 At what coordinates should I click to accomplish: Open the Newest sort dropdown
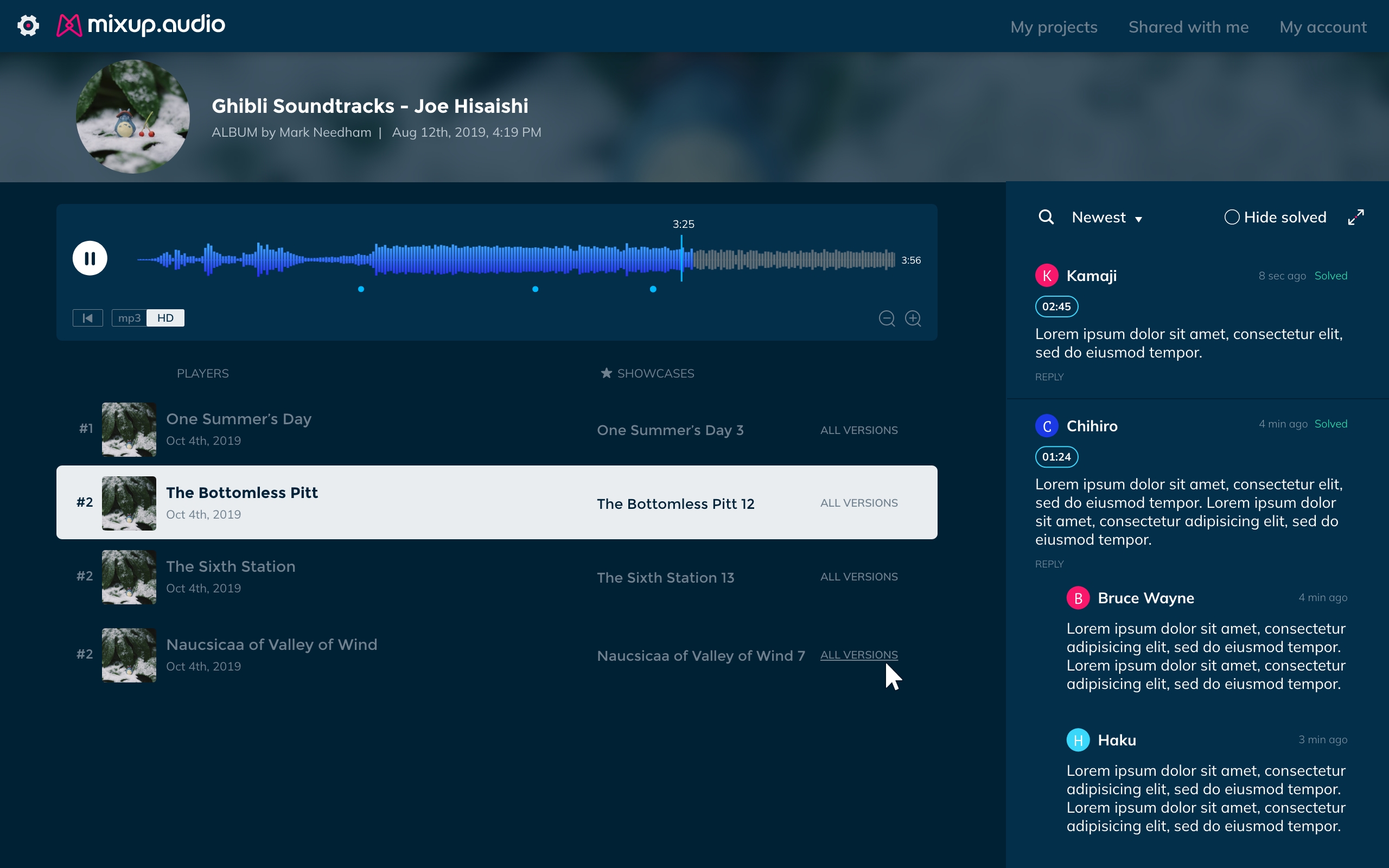tap(1107, 218)
